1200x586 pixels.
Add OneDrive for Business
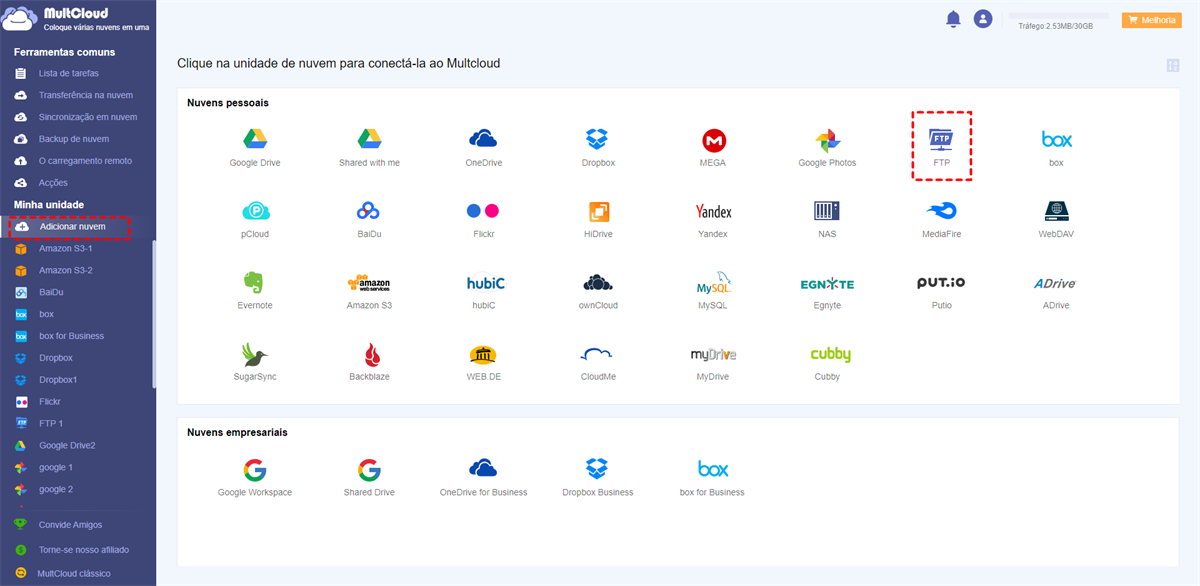point(483,477)
